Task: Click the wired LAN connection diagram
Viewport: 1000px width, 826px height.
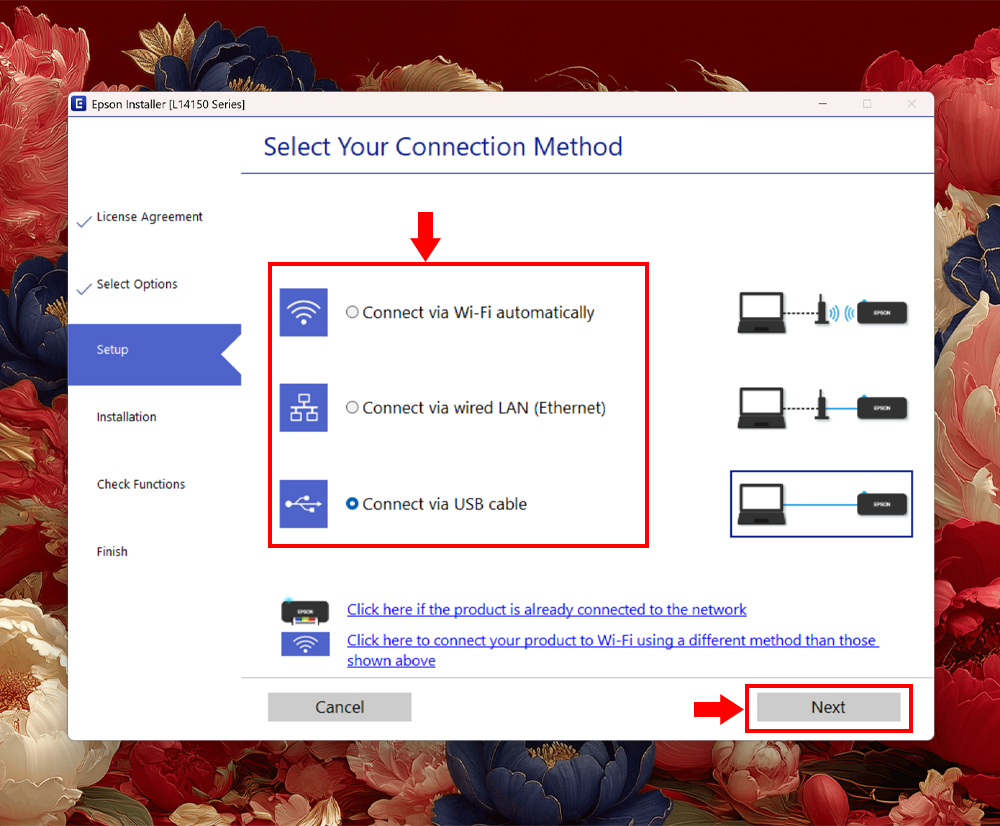Action: (822, 408)
